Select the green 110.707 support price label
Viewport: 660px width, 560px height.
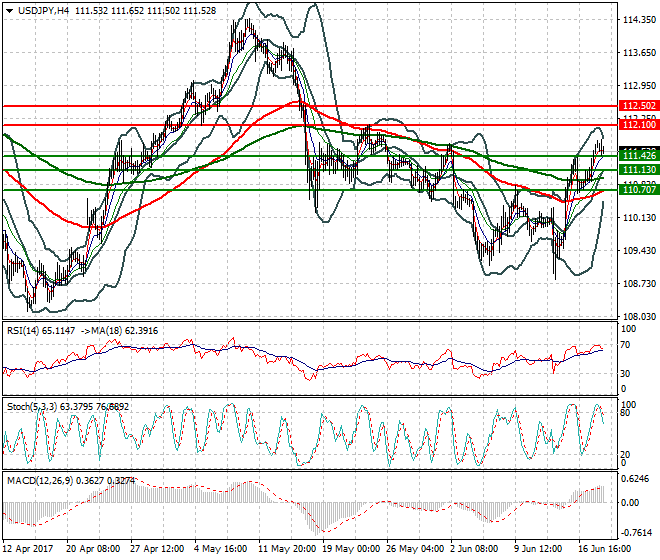tap(639, 190)
